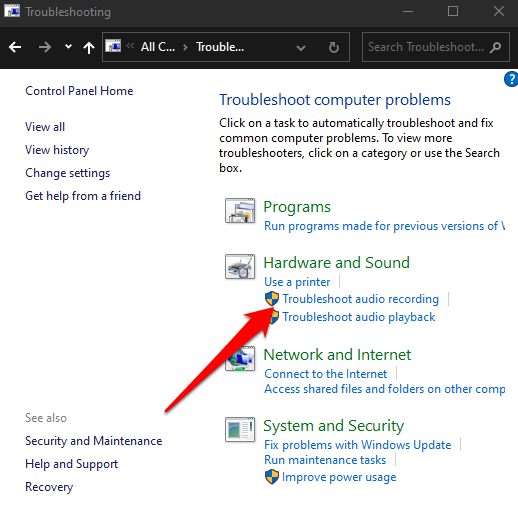The image size is (518, 505).
Task: Open Connect to the Internet troubleshooter
Action: click(x=326, y=374)
